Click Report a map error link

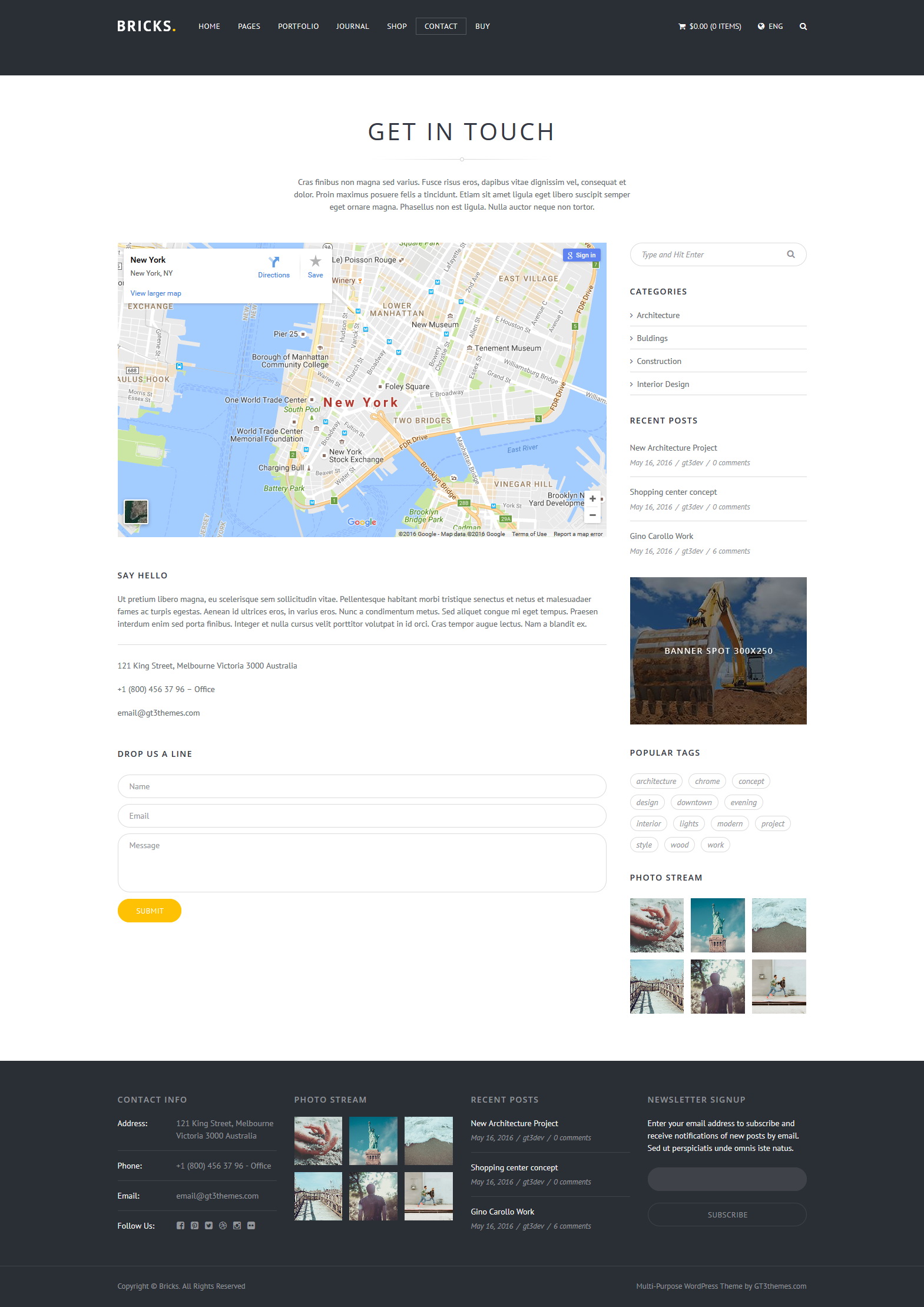pos(578,534)
